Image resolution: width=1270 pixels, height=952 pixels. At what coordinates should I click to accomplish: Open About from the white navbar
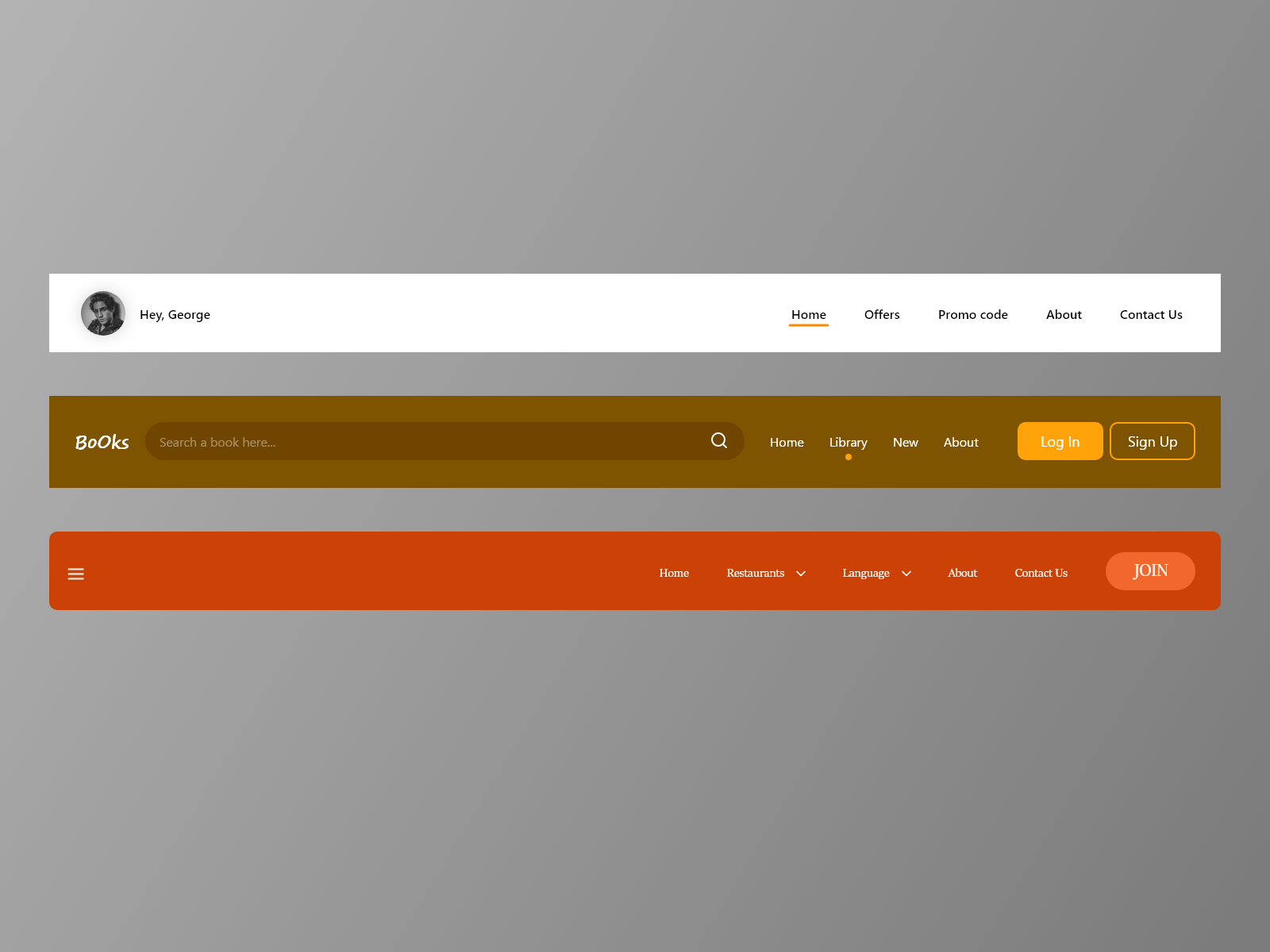pyautogui.click(x=1064, y=314)
